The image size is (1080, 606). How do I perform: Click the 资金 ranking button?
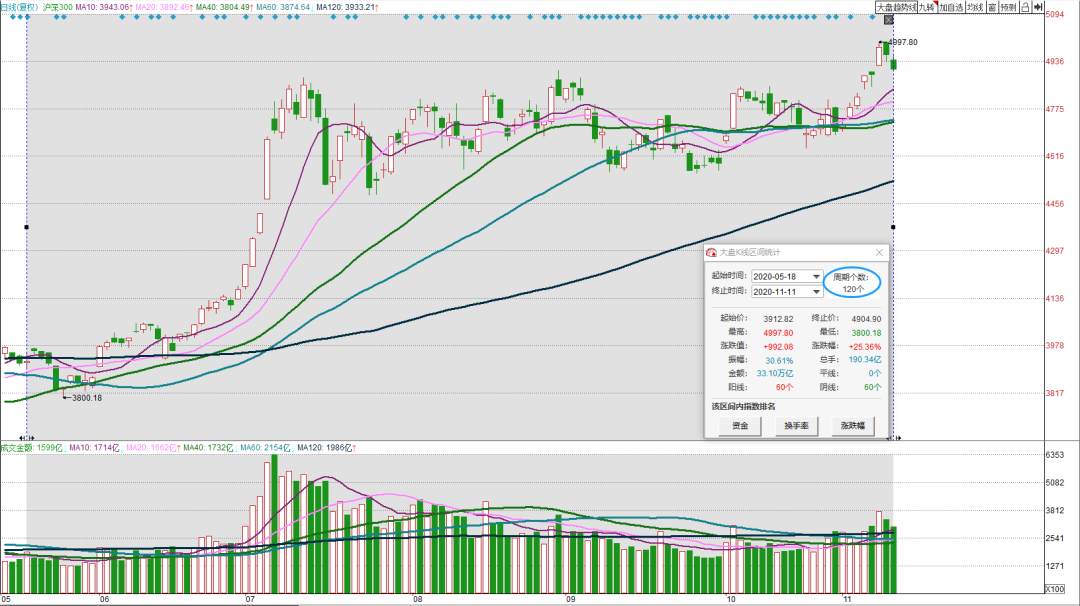coord(740,426)
